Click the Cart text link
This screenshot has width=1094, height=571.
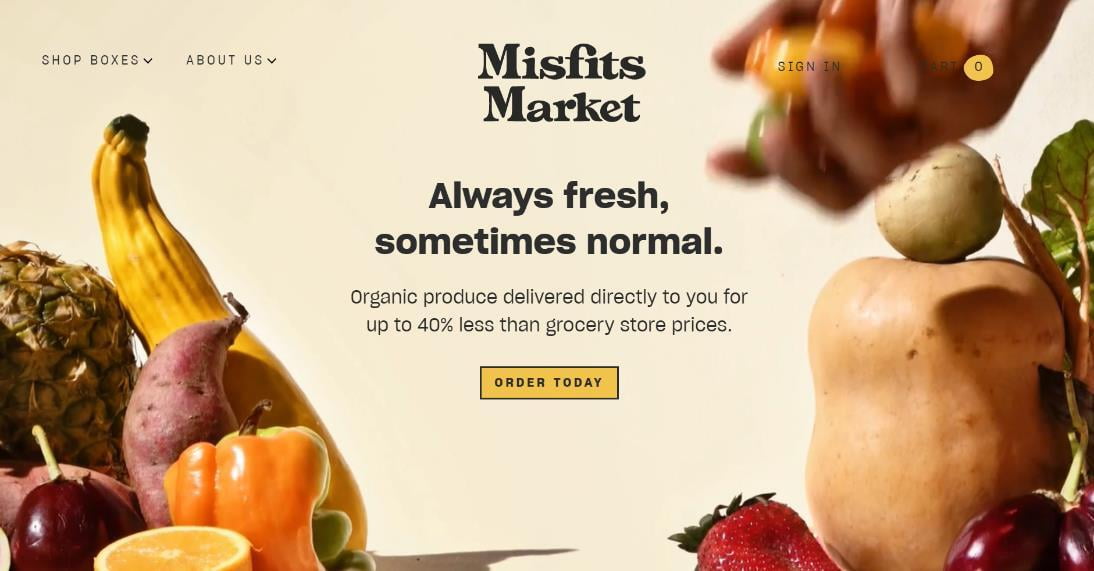tap(940, 66)
